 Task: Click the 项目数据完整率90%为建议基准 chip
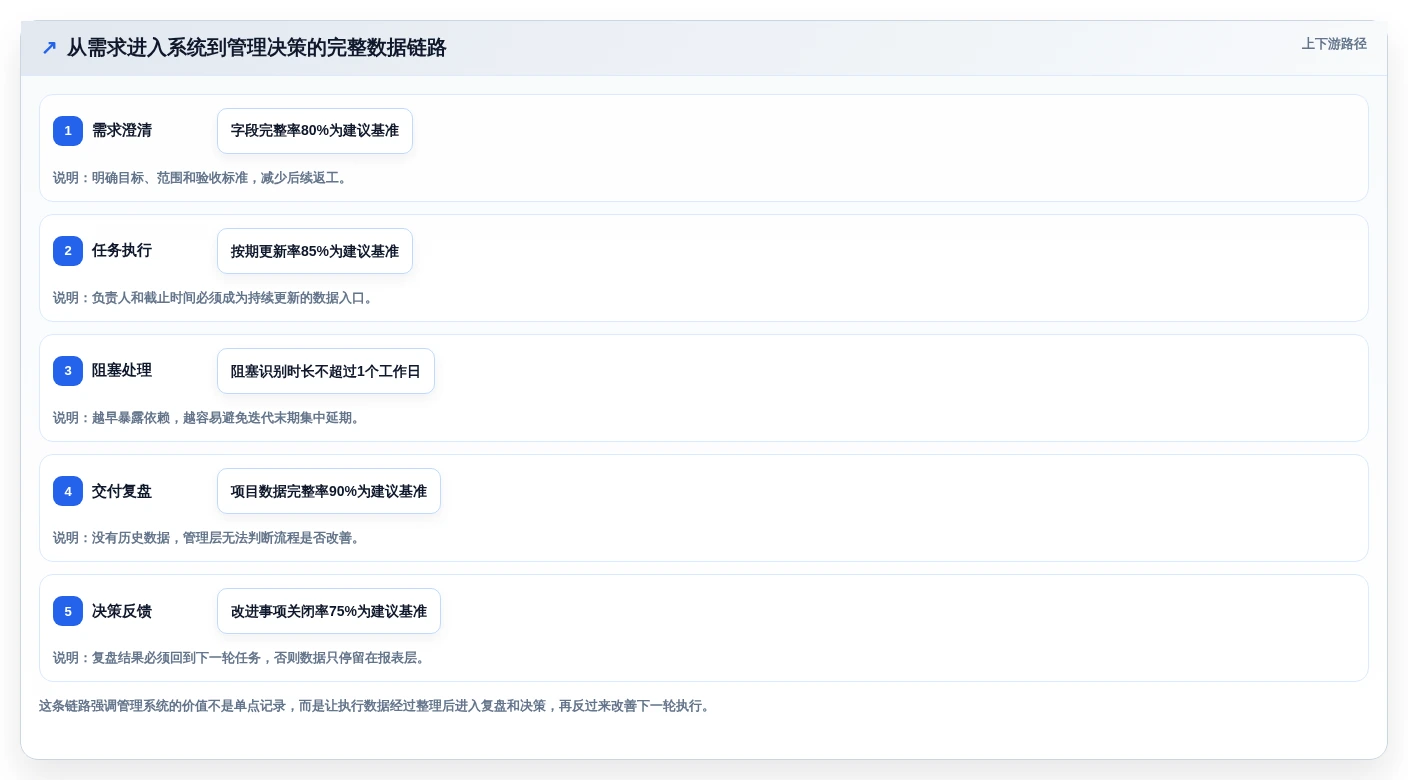click(329, 491)
